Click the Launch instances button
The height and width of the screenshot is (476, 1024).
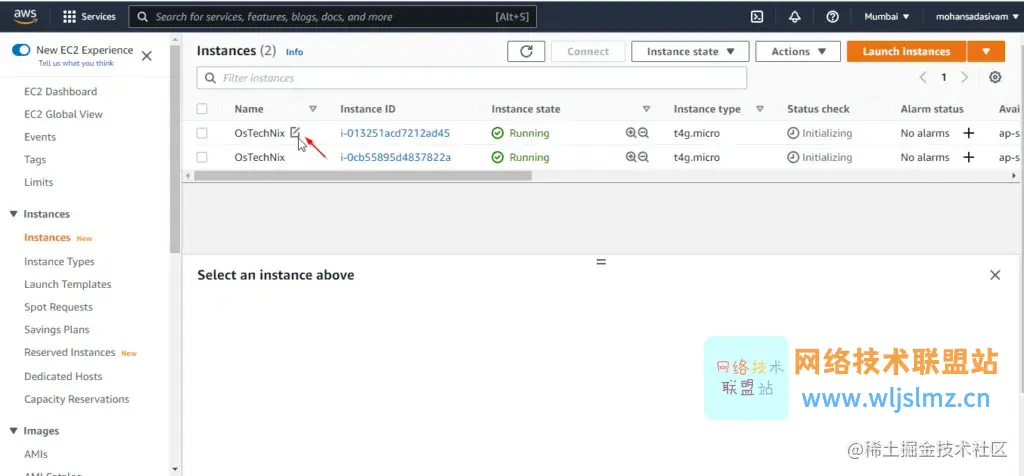click(x=906, y=52)
